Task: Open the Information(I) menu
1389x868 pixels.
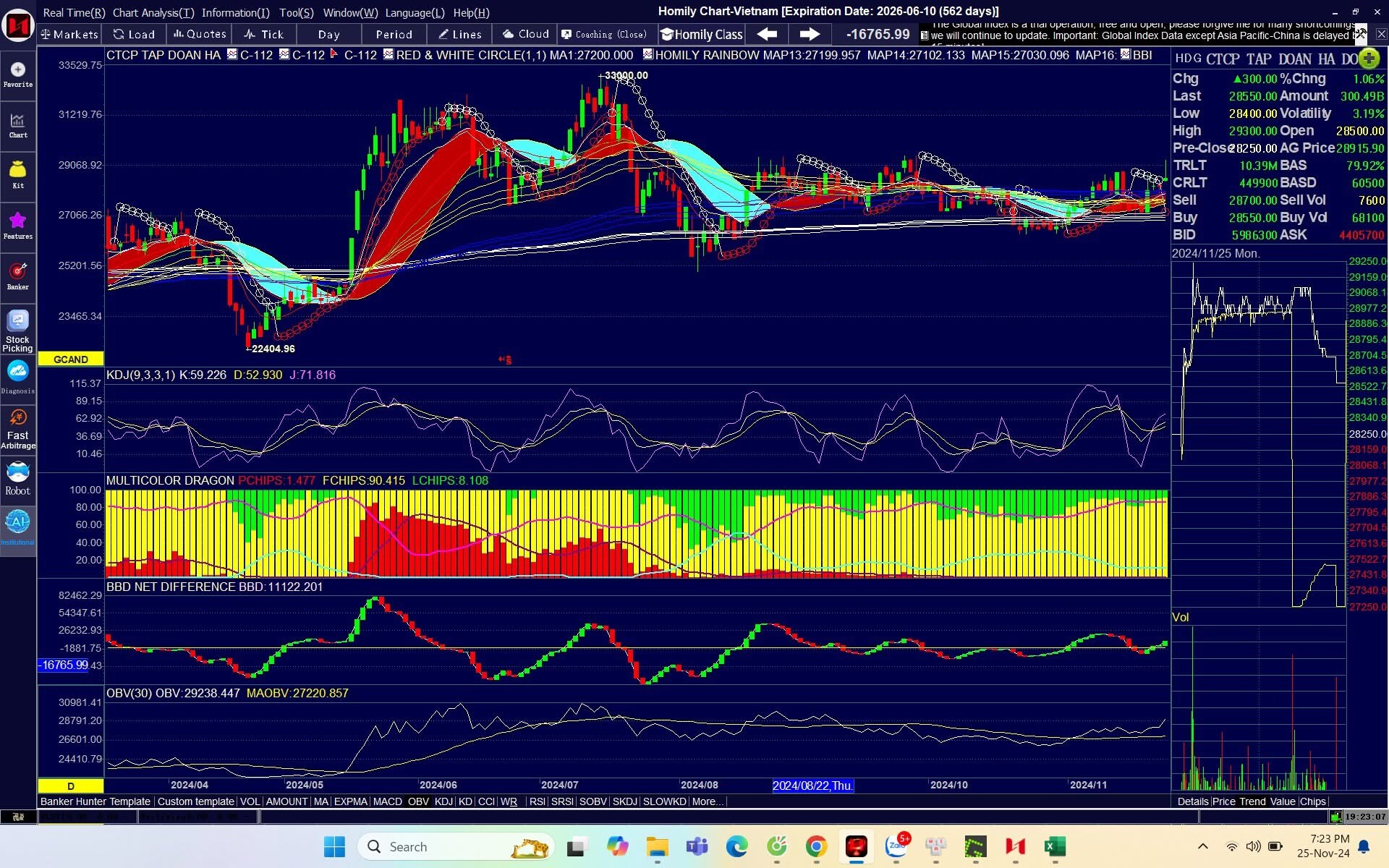Action: pos(236,12)
